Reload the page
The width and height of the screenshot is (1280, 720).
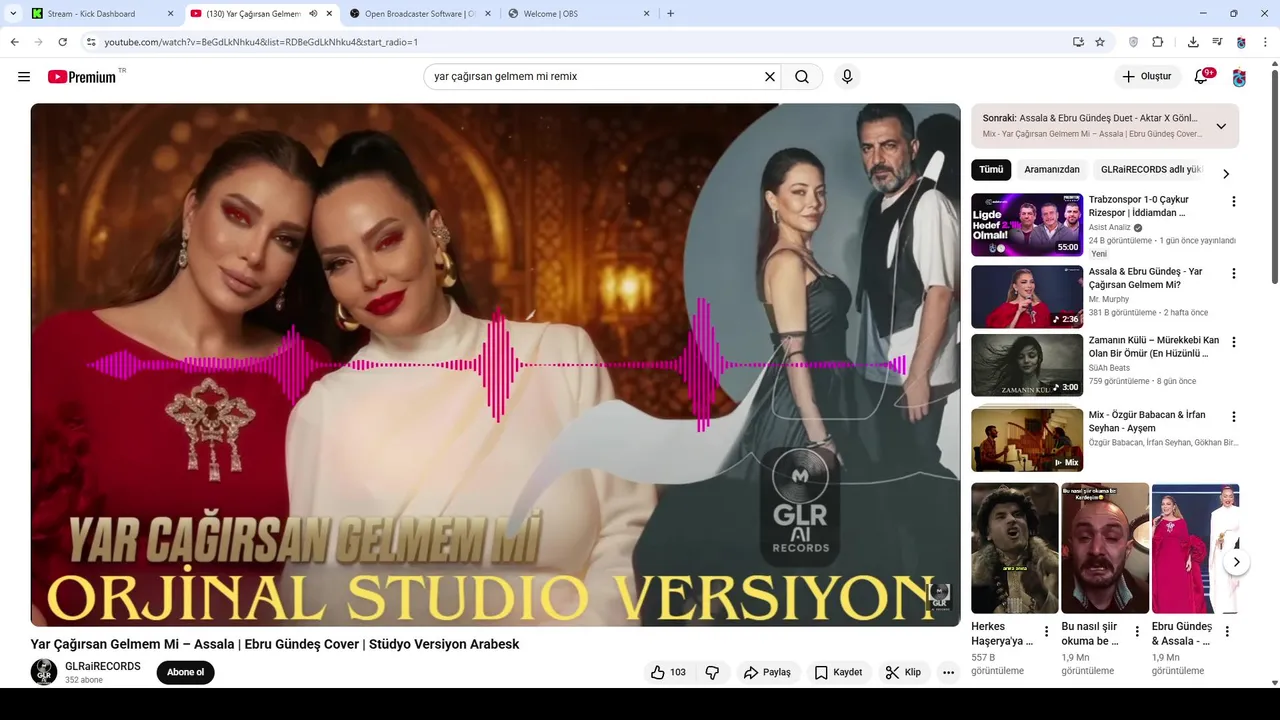[x=62, y=42]
